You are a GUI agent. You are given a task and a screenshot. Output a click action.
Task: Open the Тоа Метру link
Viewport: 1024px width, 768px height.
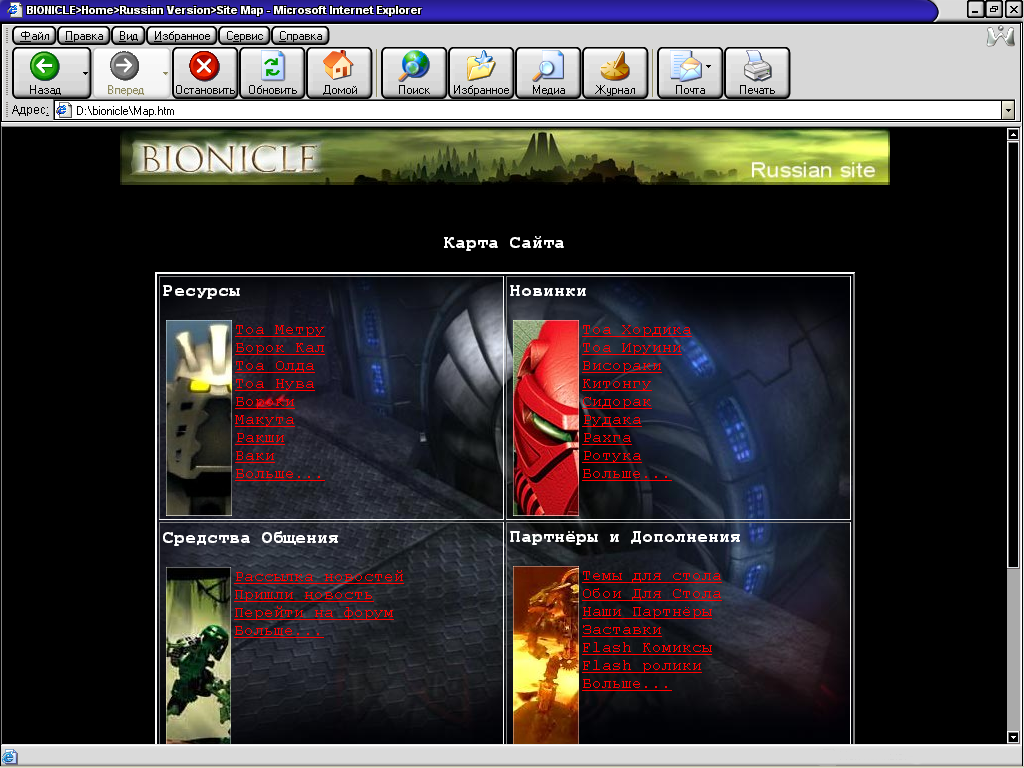pyautogui.click(x=280, y=330)
